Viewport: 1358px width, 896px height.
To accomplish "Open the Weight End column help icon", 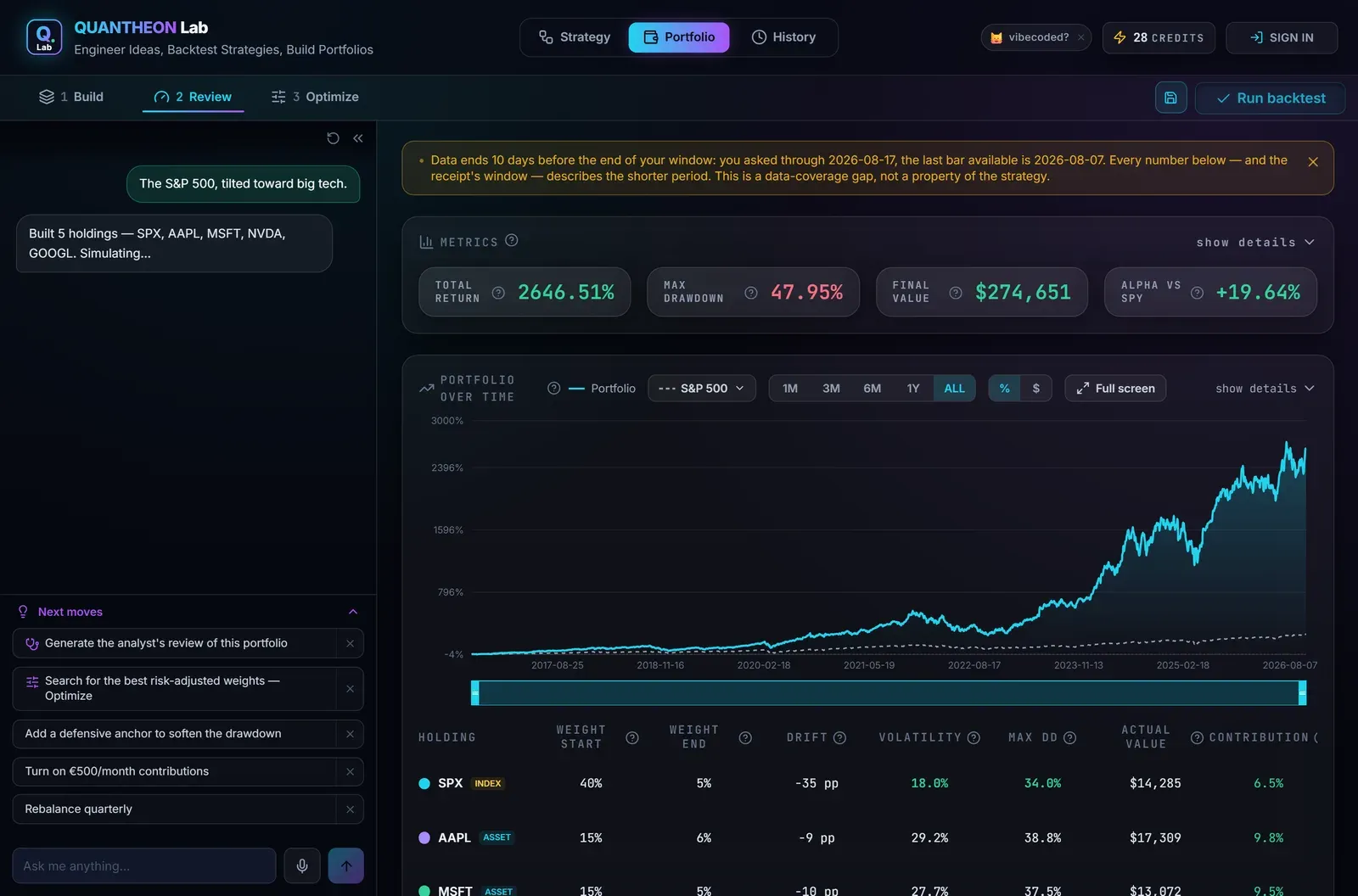I will [x=745, y=737].
